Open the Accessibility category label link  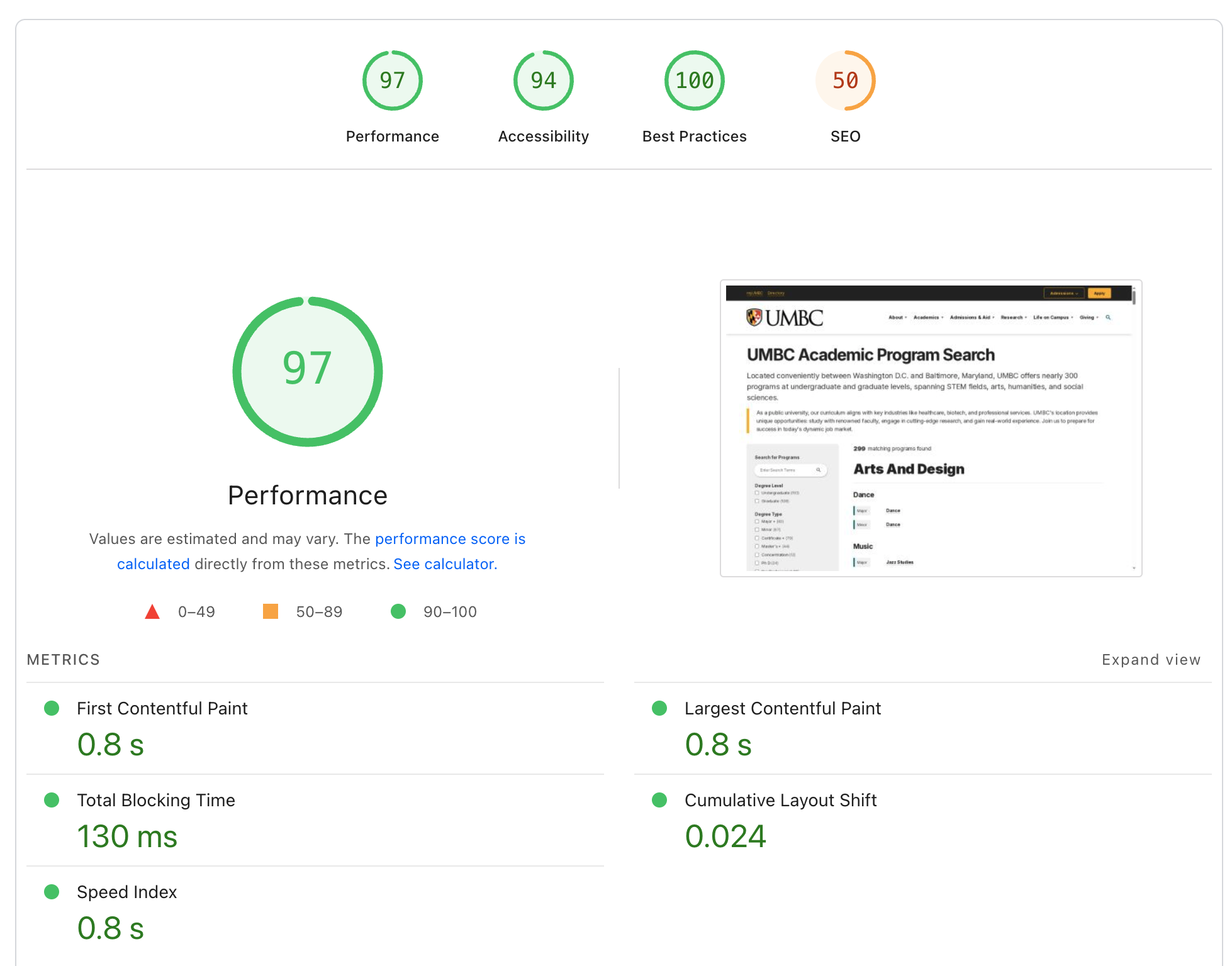543,136
